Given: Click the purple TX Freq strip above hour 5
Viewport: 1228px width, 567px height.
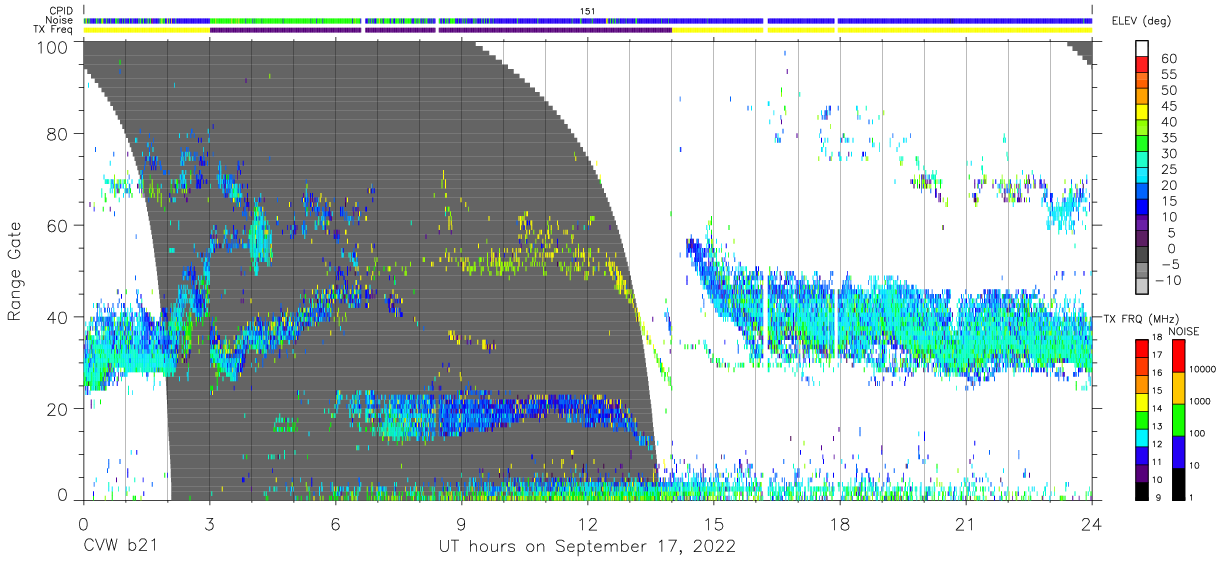Looking at the screenshot, I should pos(285,30).
